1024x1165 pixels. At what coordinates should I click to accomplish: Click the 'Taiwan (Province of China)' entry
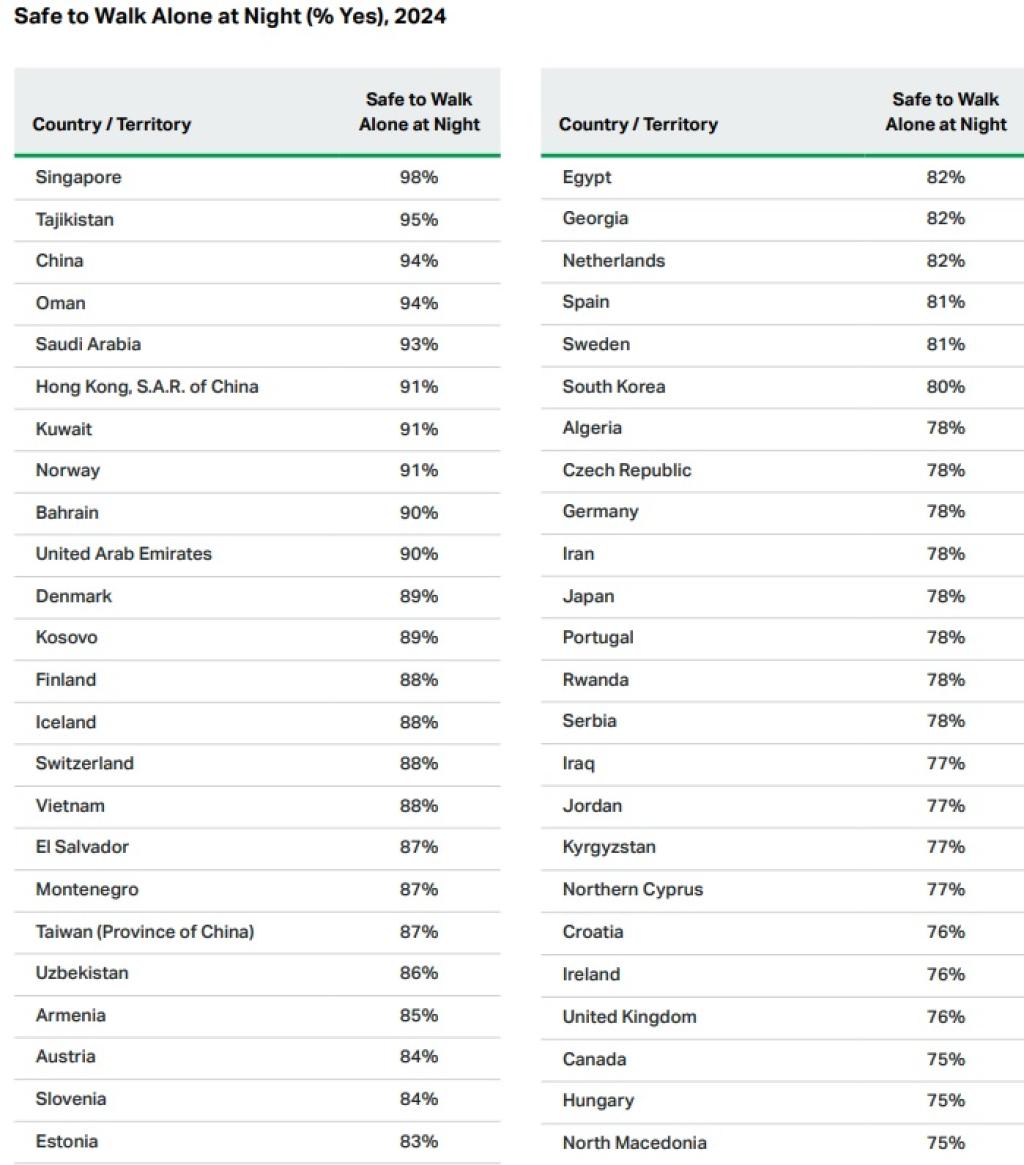click(x=145, y=931)
